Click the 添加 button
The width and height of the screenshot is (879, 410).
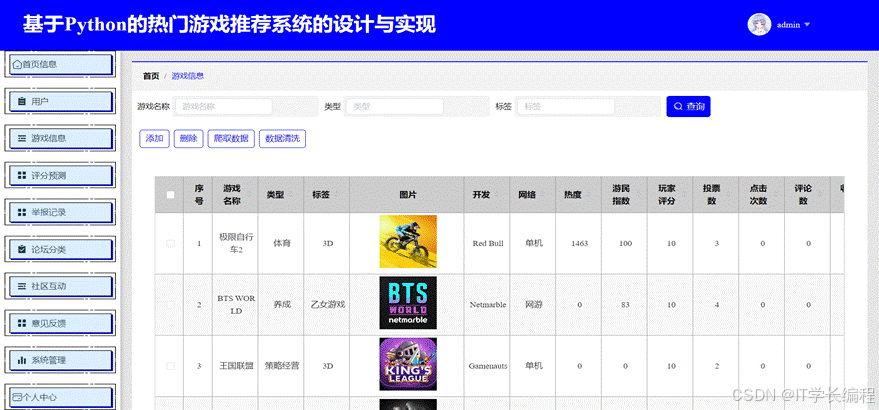(x=154, y=139)
